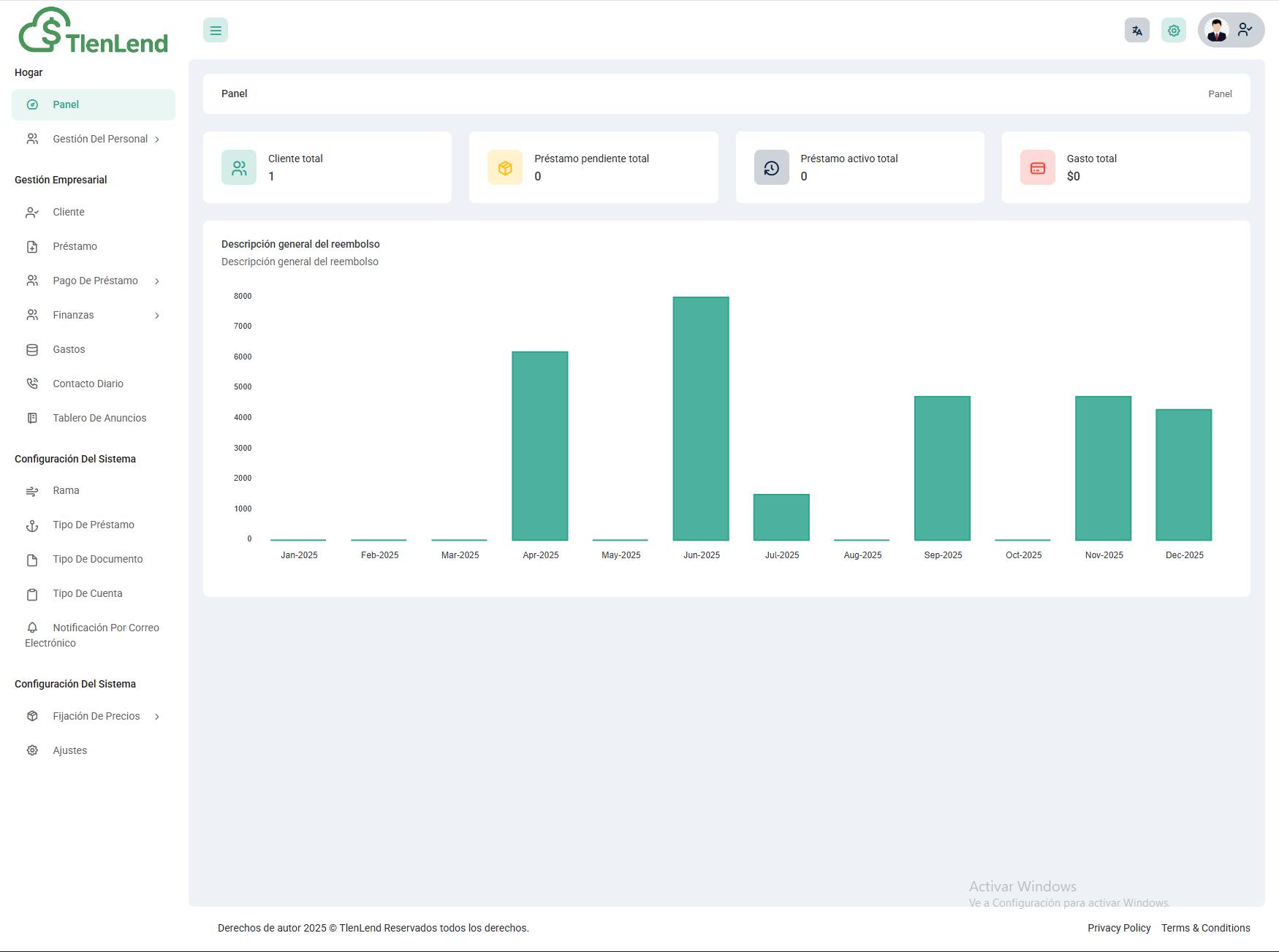Click the teal settings gear icon
Screen dimensions: 1279x952
coord(1173,31)
